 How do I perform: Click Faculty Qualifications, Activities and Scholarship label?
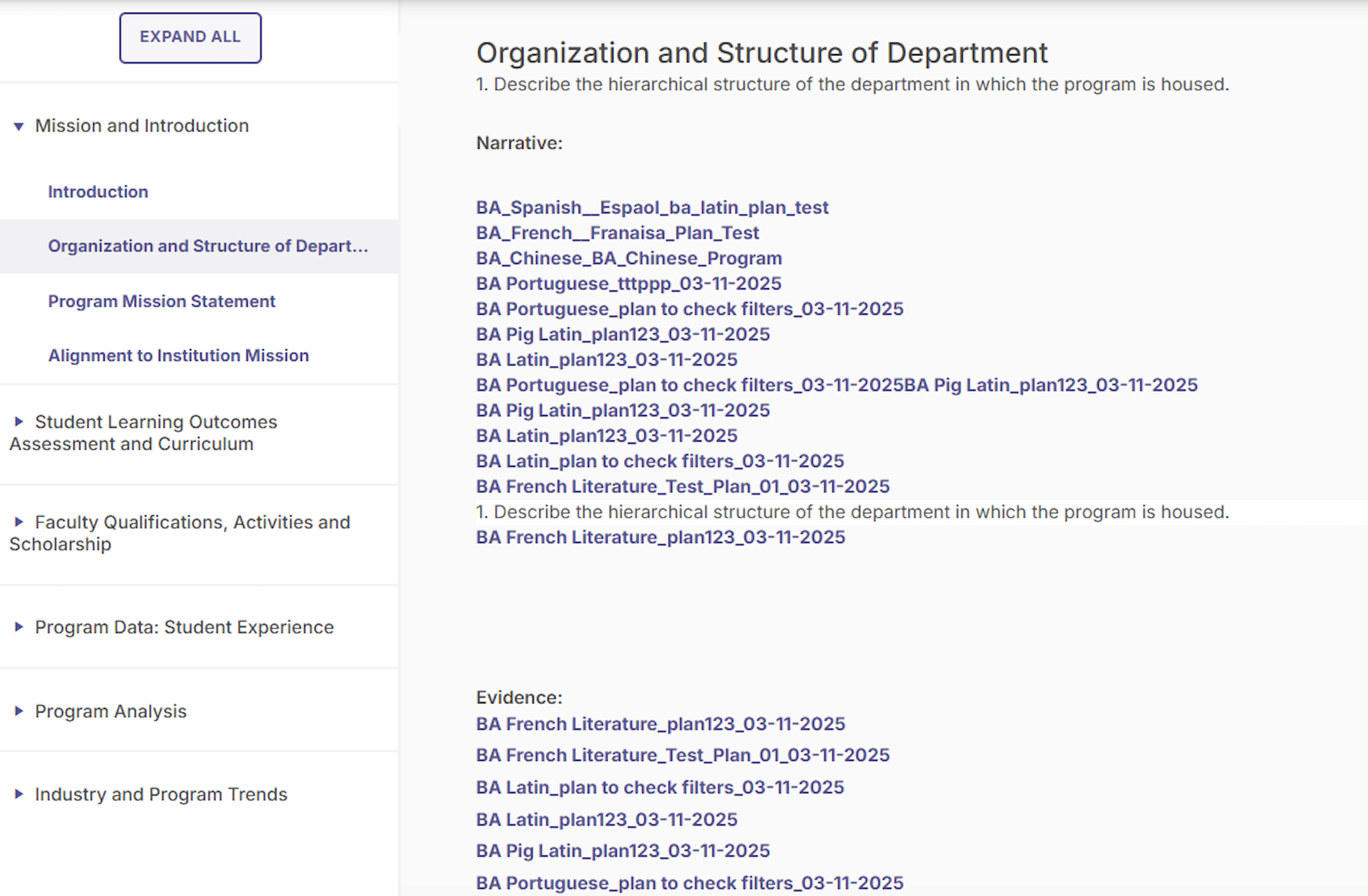pos(180,533)
